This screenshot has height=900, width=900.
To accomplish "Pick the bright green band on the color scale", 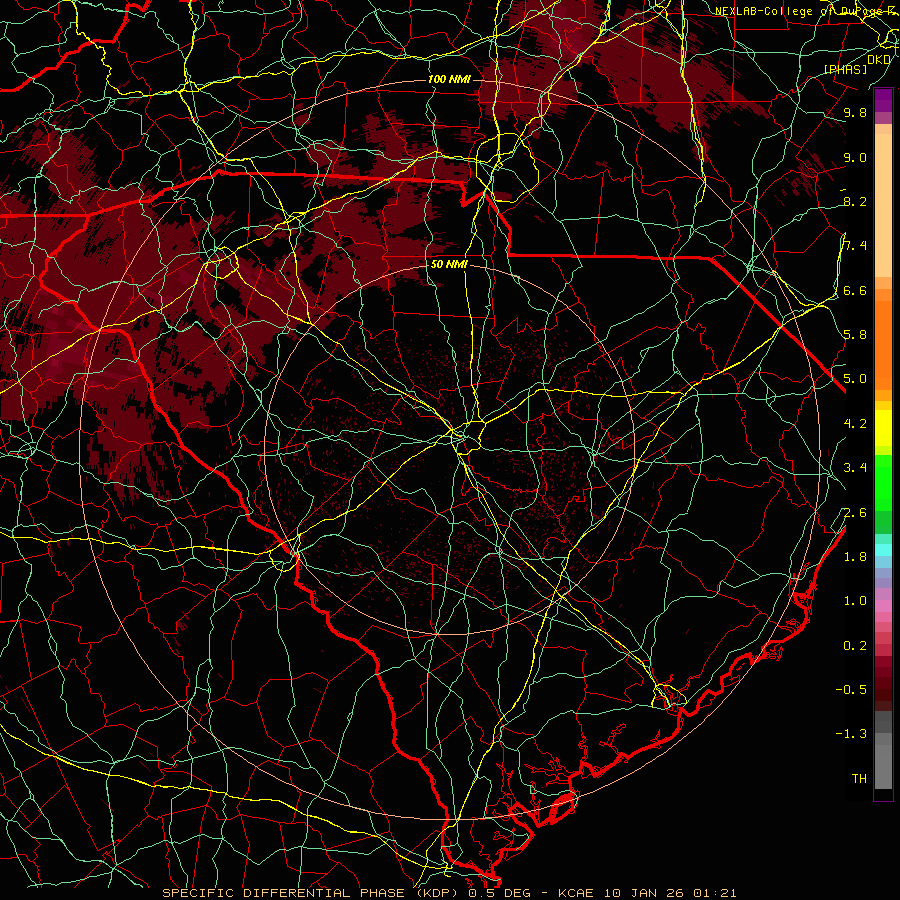I will [x=883, y=484].
